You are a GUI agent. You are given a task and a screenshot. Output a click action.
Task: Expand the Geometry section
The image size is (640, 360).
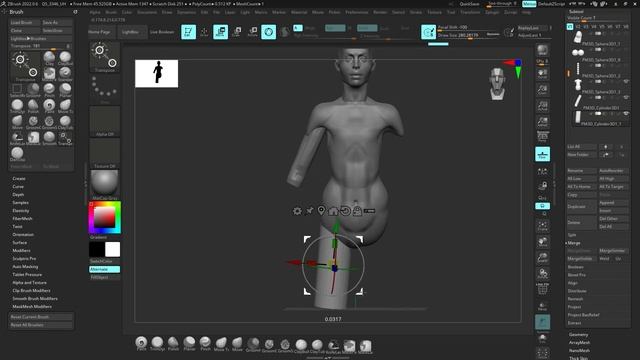(579, 335)
